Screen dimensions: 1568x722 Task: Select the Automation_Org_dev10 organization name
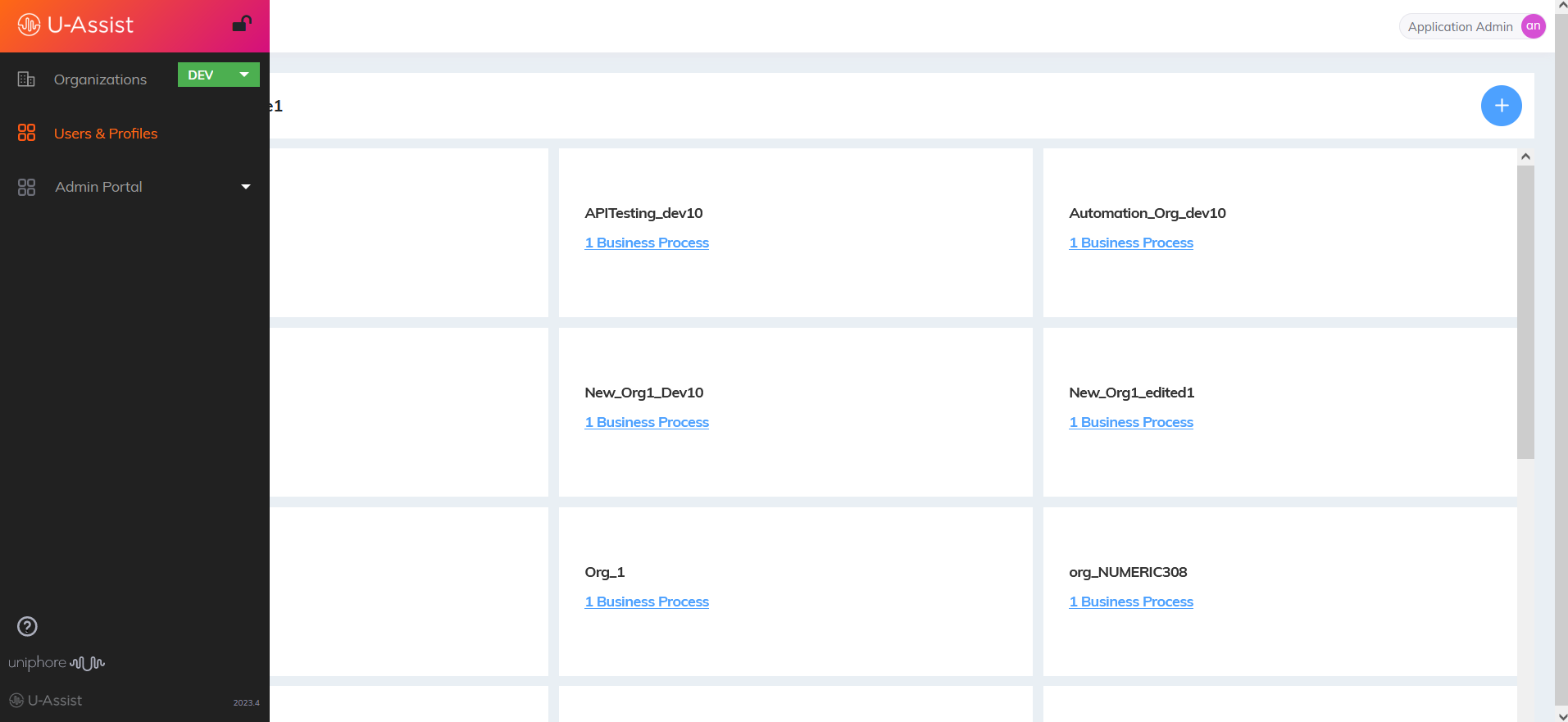pyautogui.click(x=1148, y=213)
